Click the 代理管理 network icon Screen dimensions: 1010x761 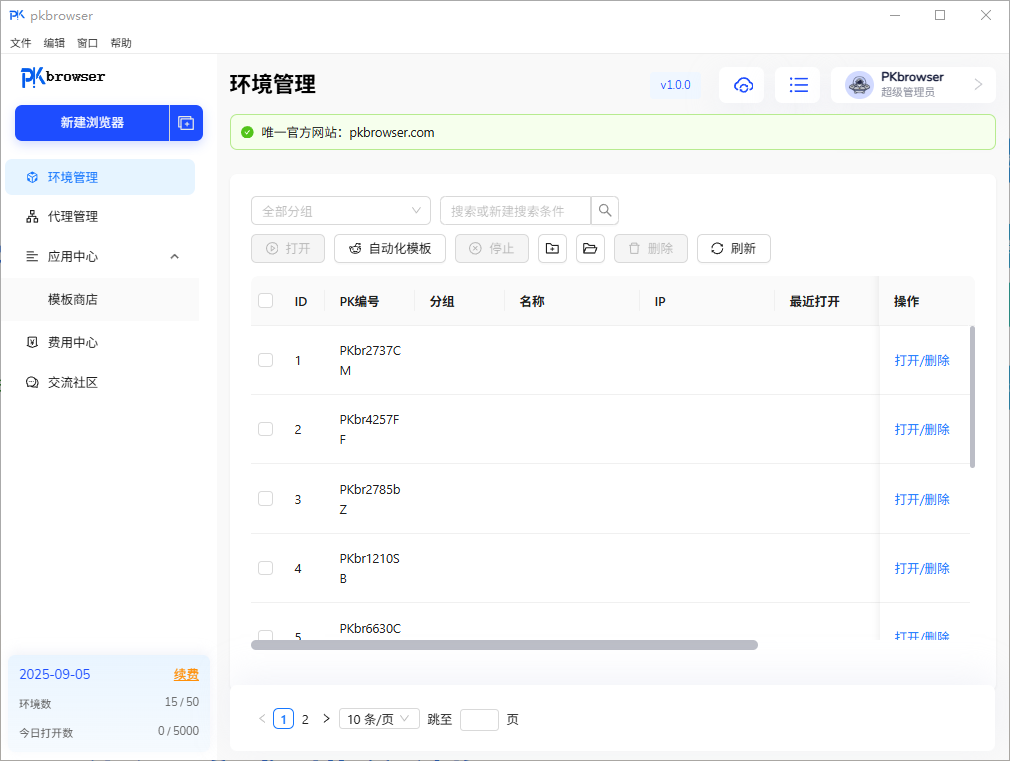(32, 217)
